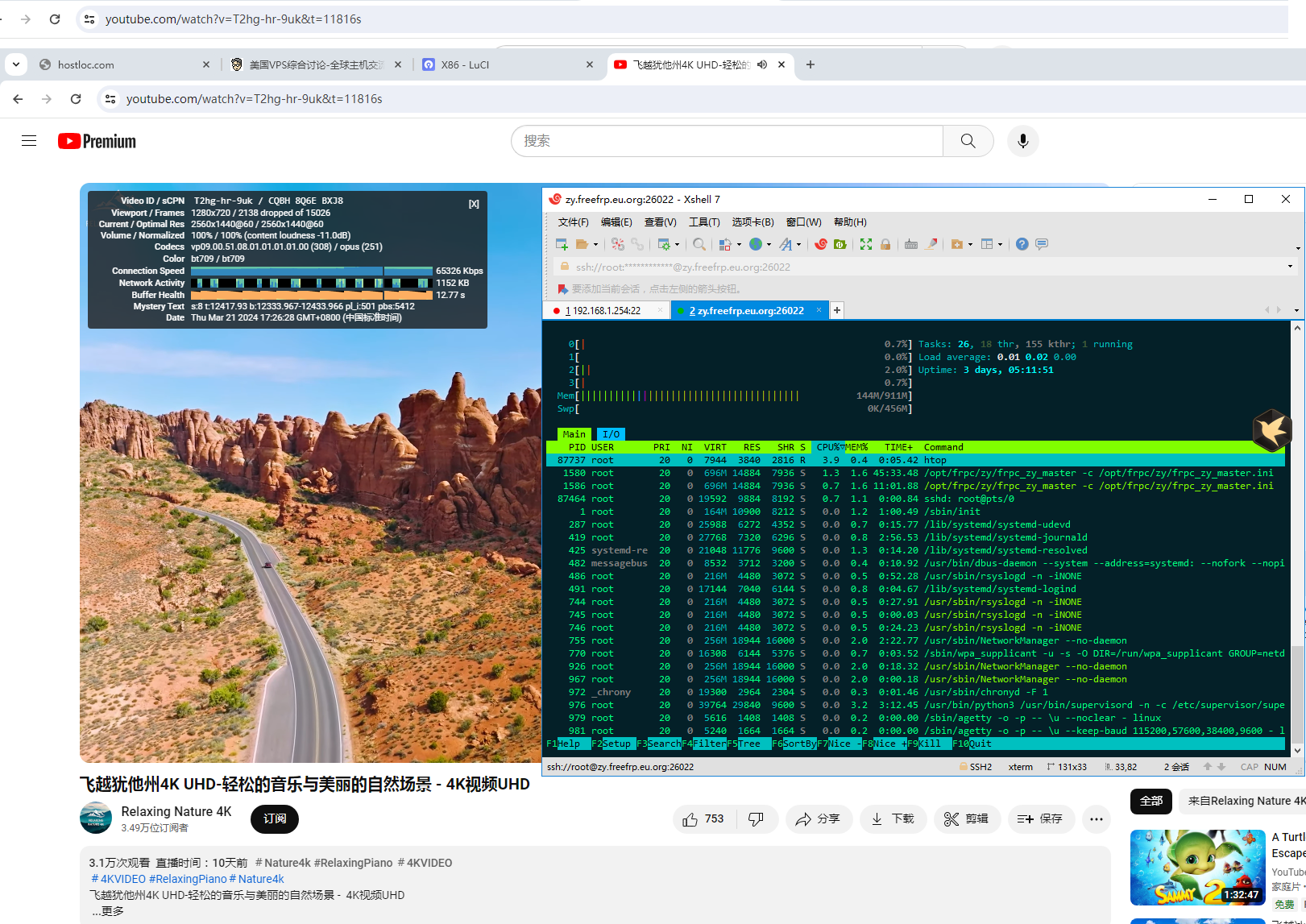Click the 保存 save button
Image resolution: width=1306 pixels, height=924 pixels.
1041,819
